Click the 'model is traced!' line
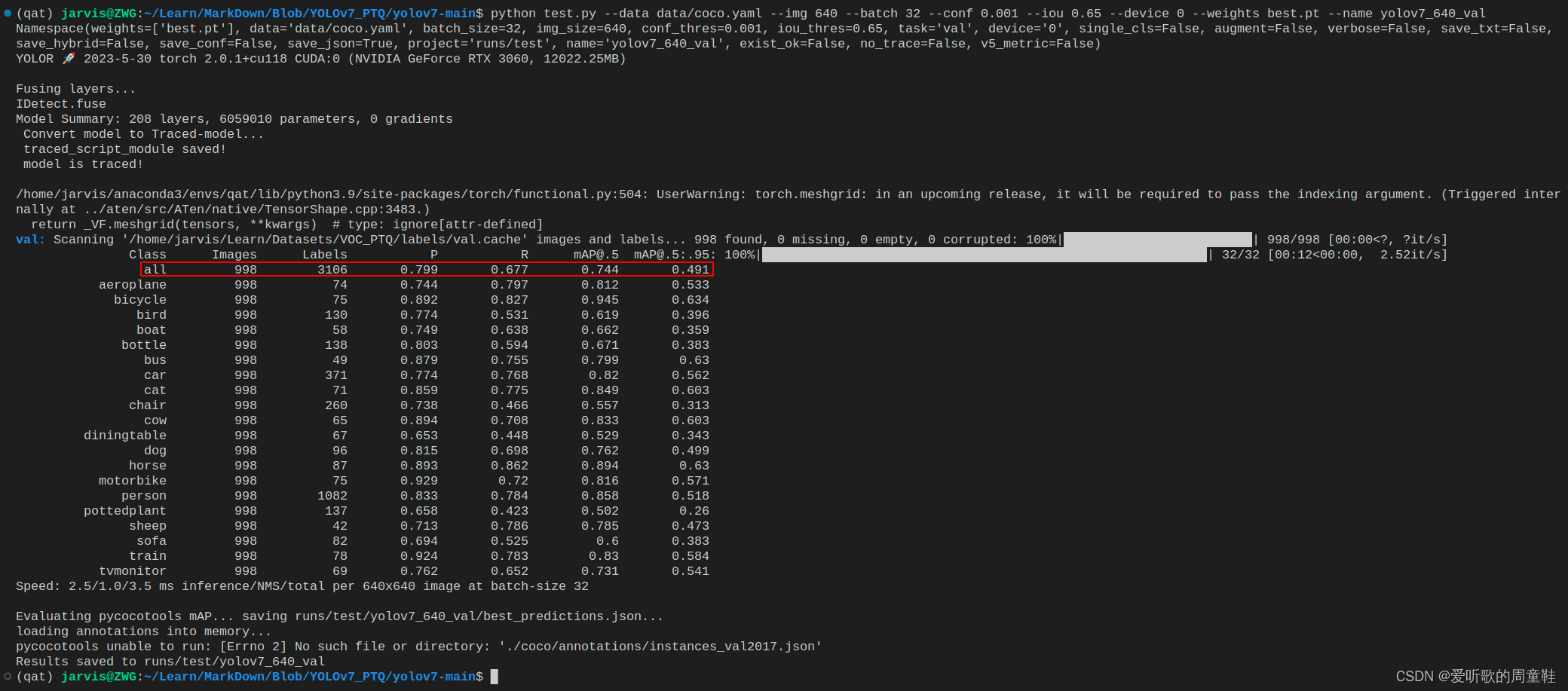The image size is (1568, 691). [x=84, y=164]
